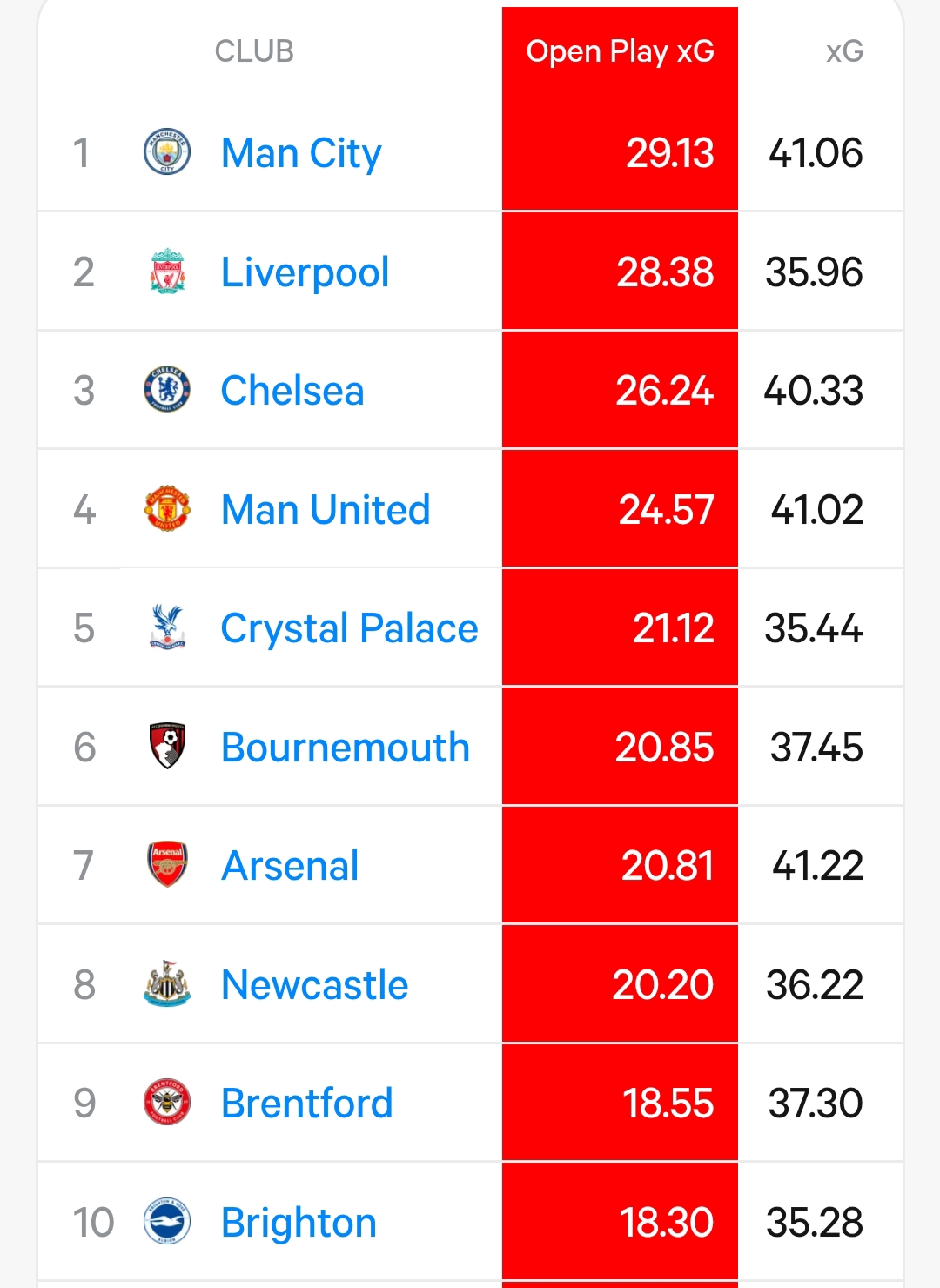This screenshot has height=1288, width=940.
Task: Click the CLUB column header
Action: pyautogui.click(x=254, y=51)
